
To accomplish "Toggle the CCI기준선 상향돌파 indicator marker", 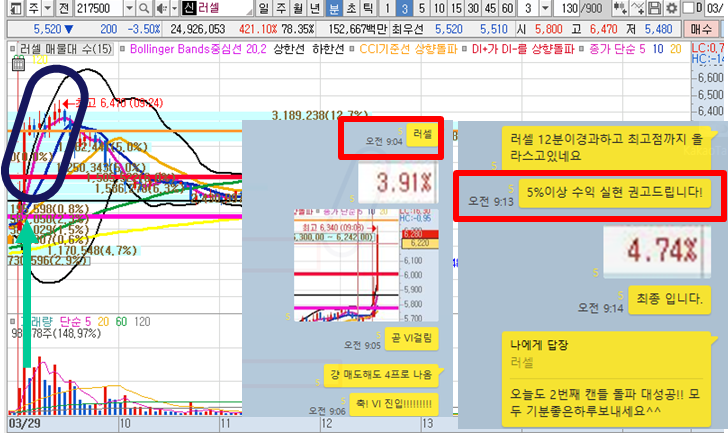I will (352, 49).
